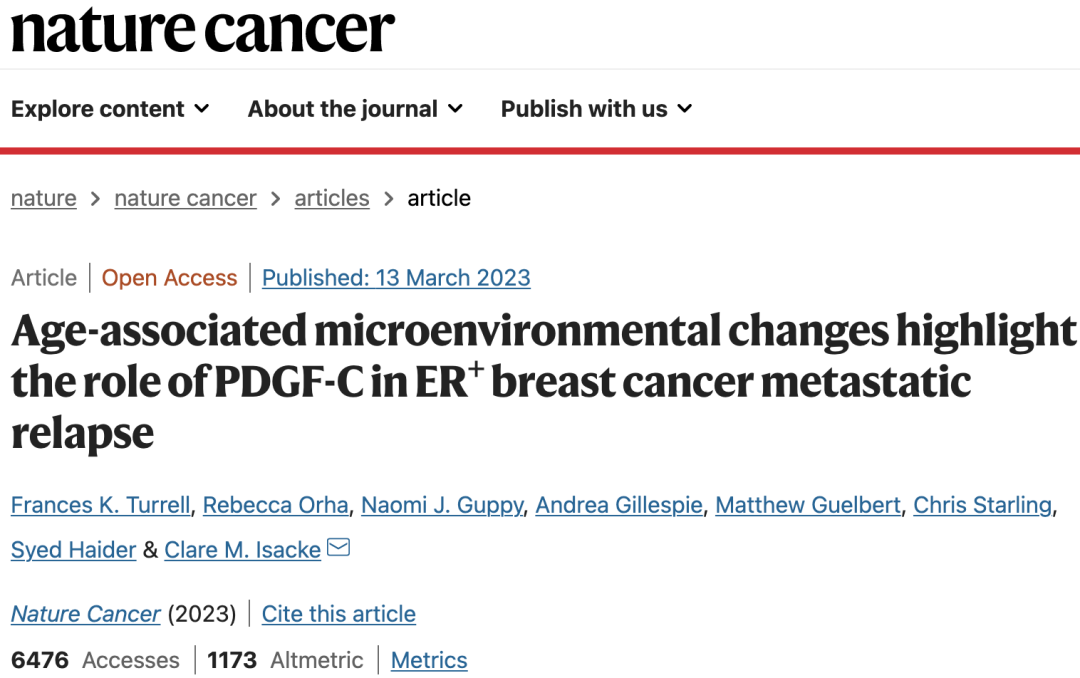The width and height of the screenshot is (1080, 678).
Task: View author Naomi J. Guppy
Action: [442, 506]
